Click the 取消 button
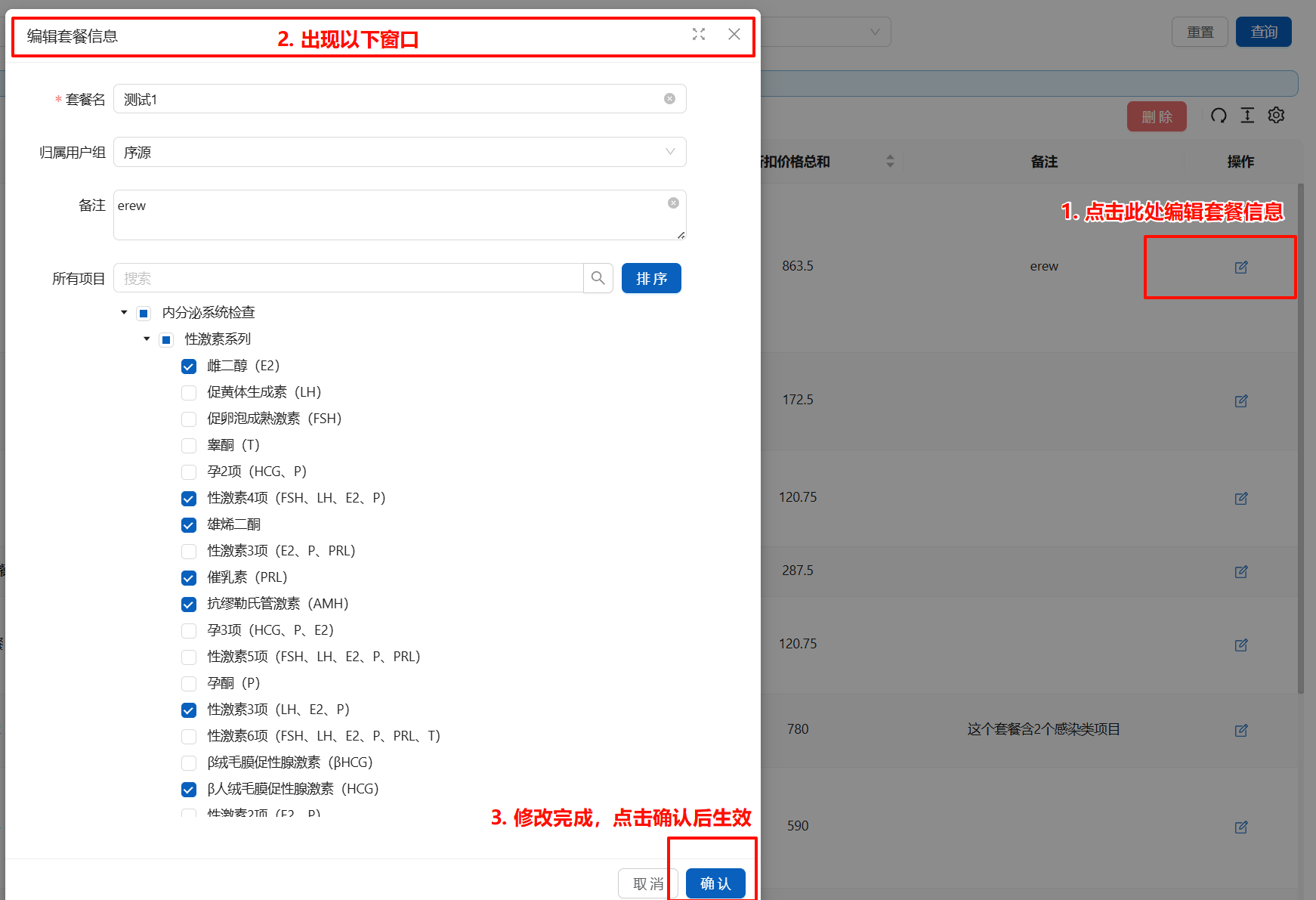This screenshot has width=1316, height=900. 647,883
